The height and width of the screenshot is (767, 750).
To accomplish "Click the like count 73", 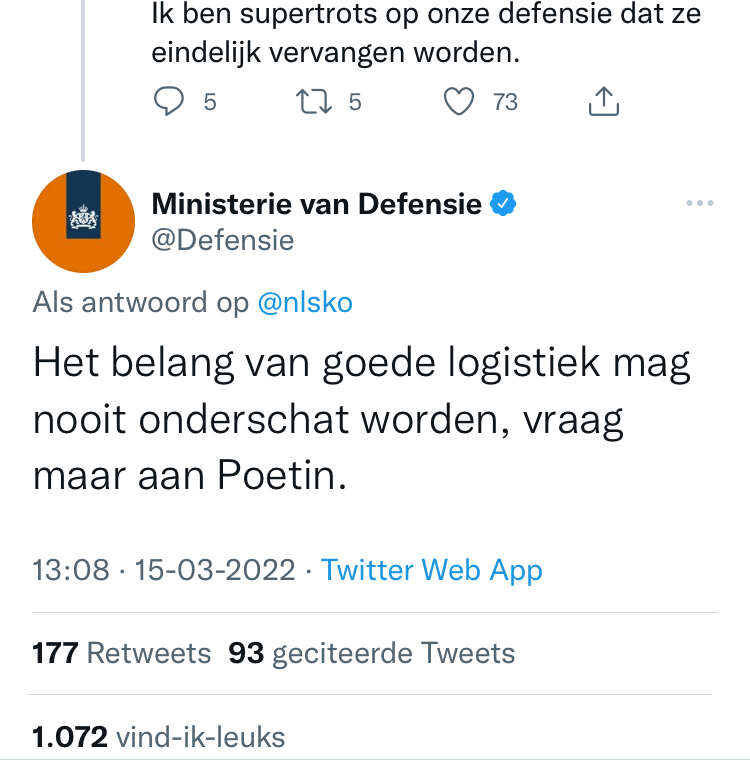I will (505, 101).
